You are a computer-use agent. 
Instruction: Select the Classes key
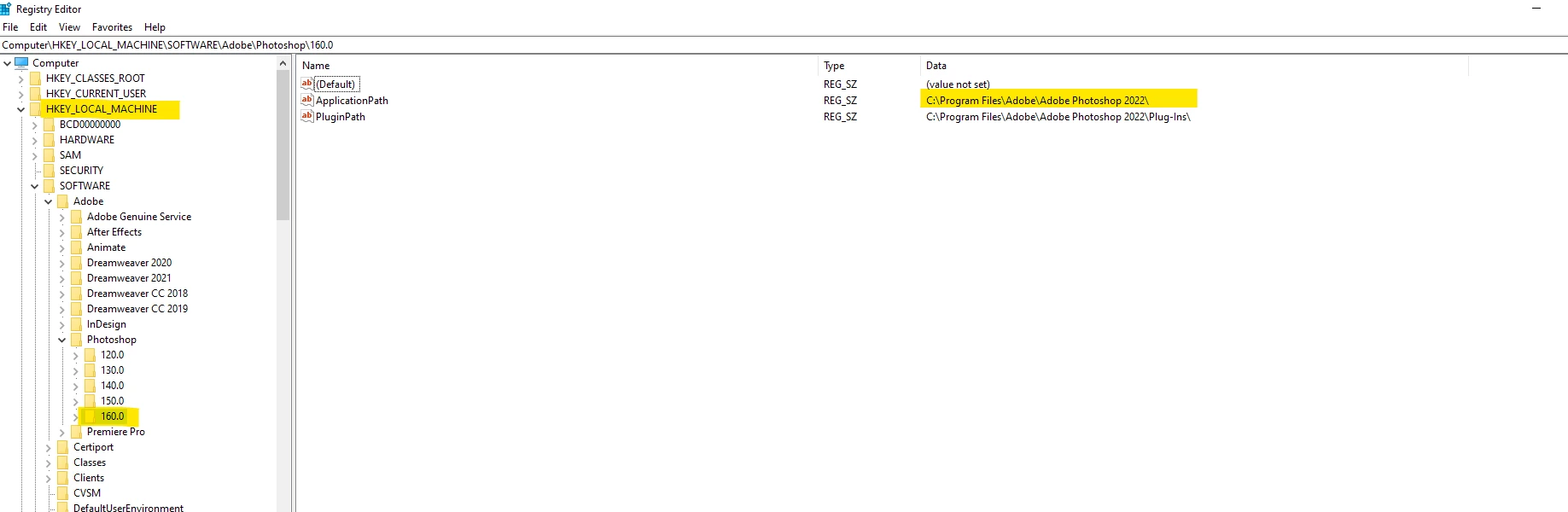point(90,463)
